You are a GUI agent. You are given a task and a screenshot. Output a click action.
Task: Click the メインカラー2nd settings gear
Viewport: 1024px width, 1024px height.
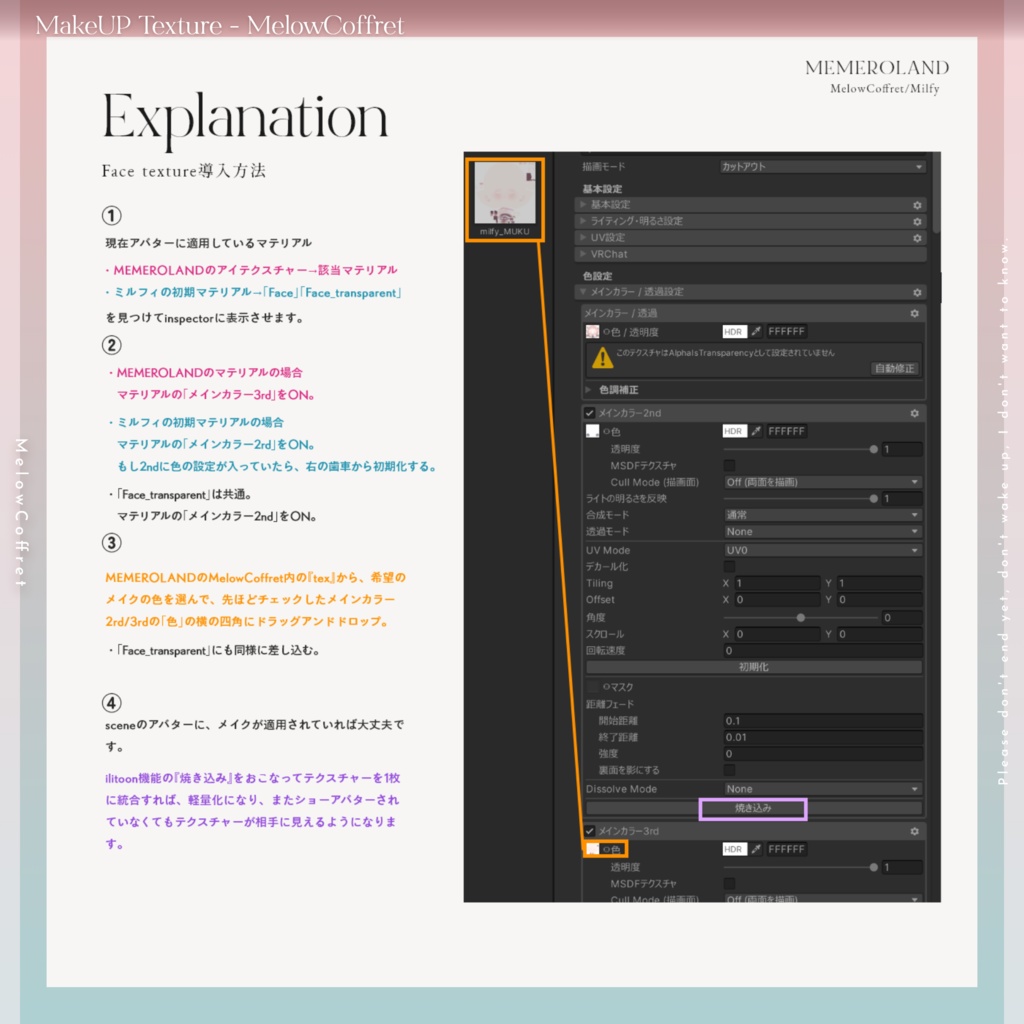click(913, 411)
